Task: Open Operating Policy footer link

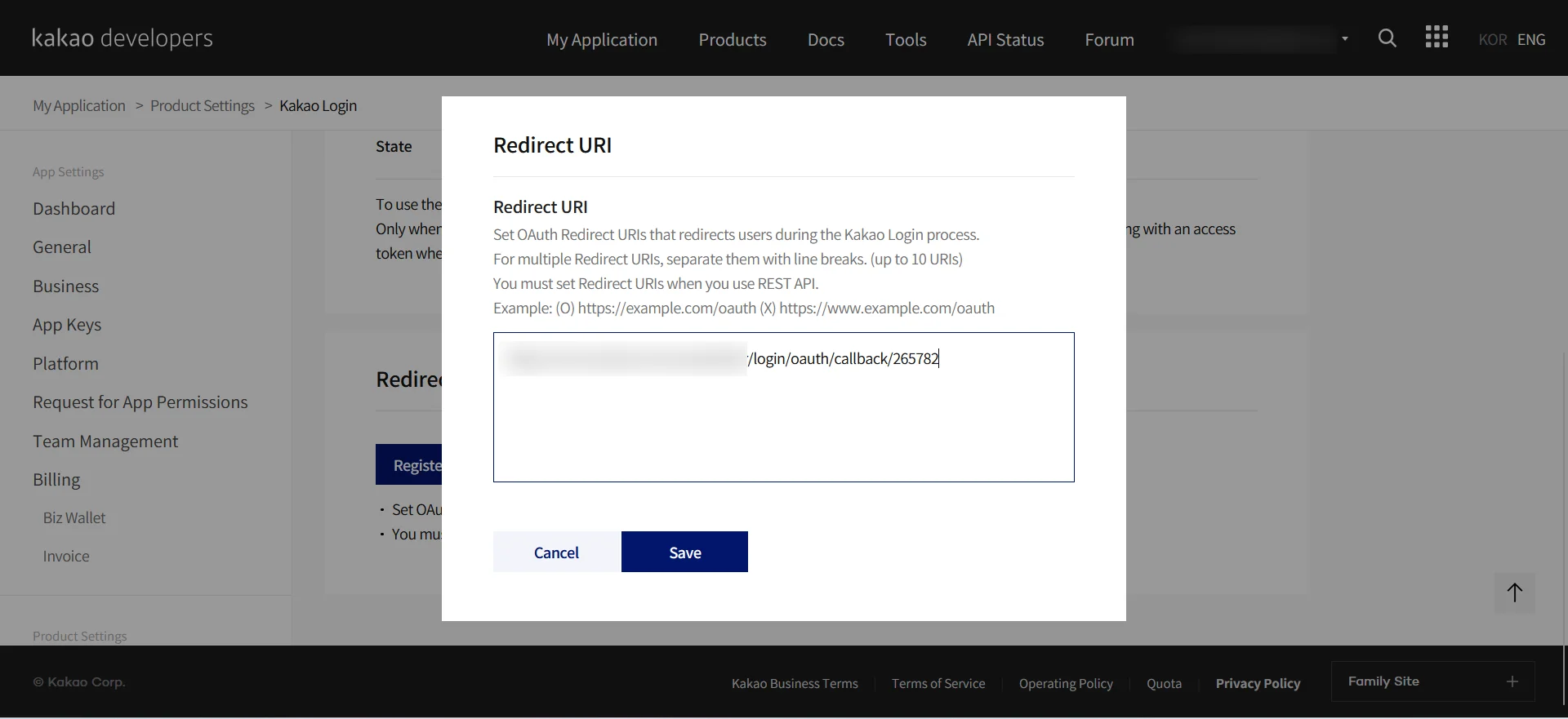Action: click(x=1066, y=683)
